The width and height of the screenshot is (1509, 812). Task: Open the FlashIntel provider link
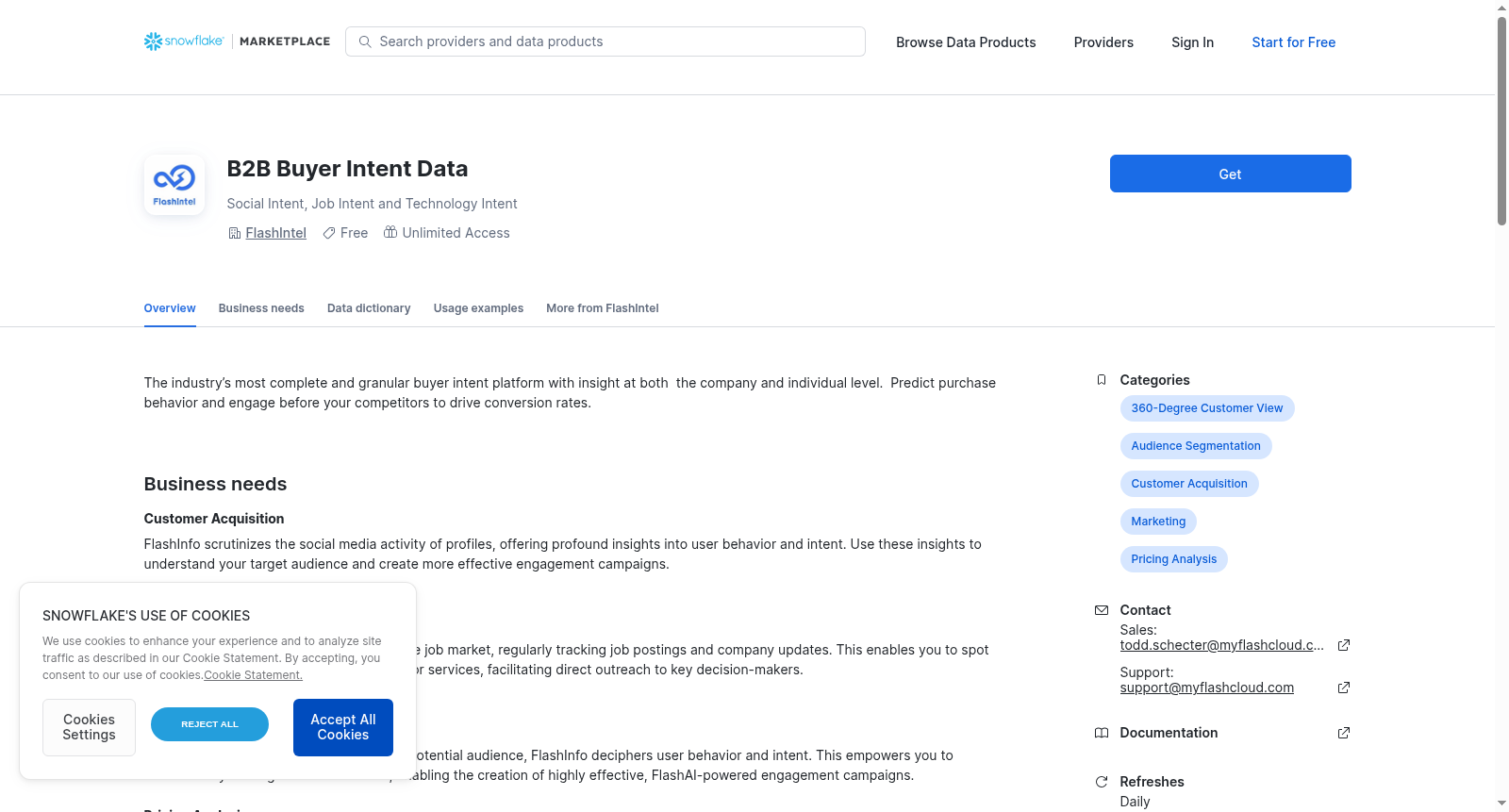[275, 233]
